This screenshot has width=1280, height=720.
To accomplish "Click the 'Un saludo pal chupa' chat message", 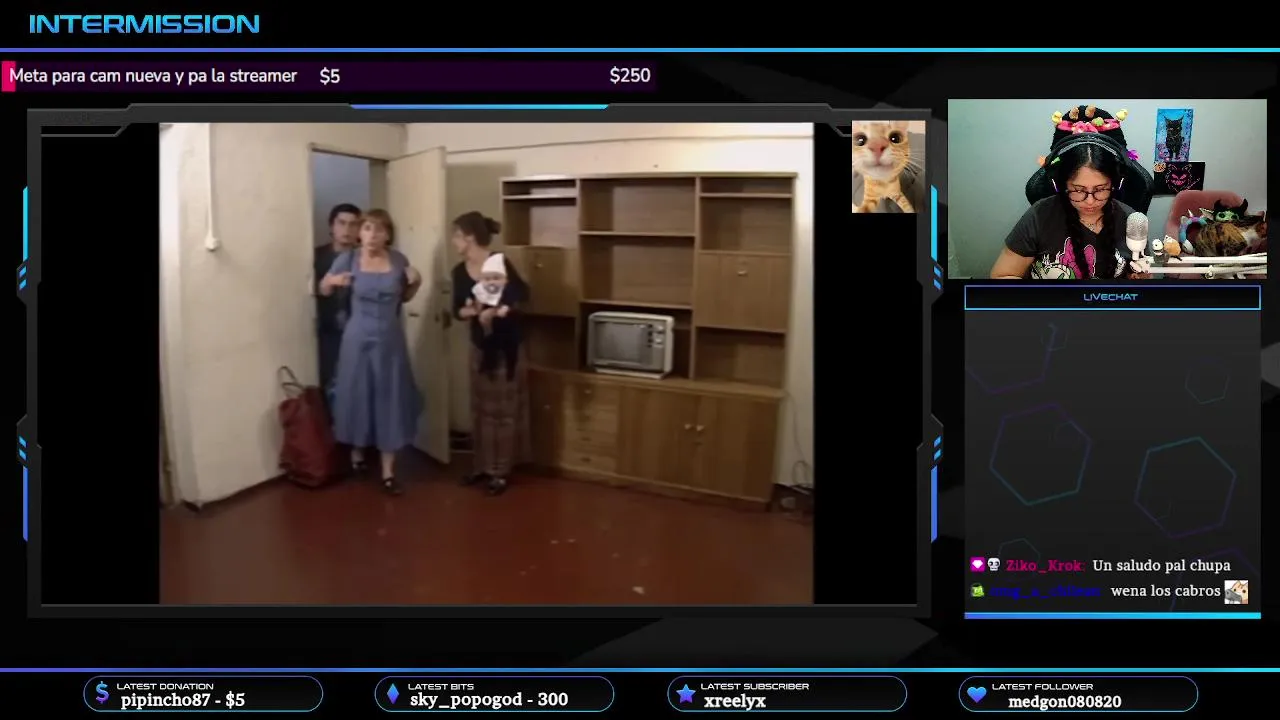I will pos(1161,565).
